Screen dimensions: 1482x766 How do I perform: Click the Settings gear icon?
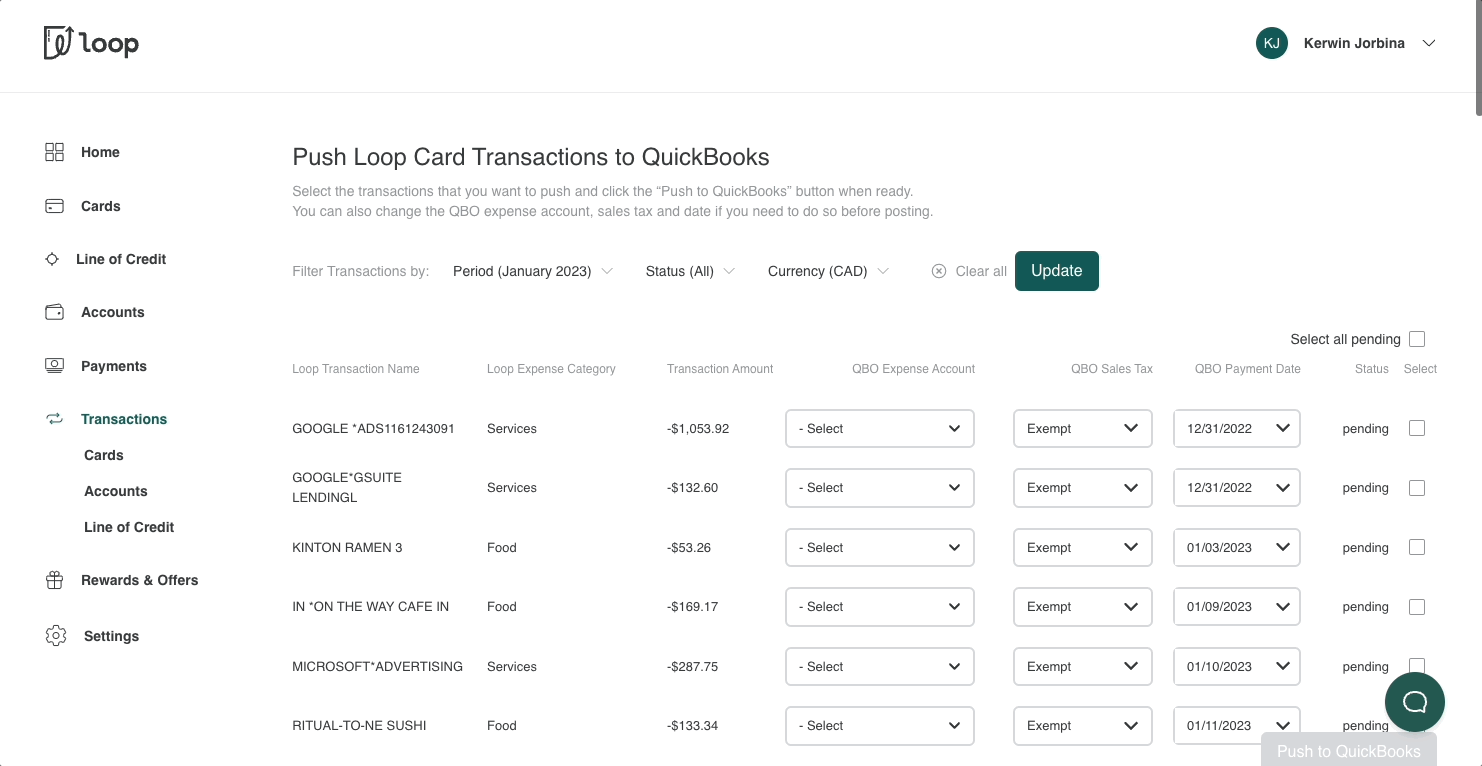click(56, 636)
